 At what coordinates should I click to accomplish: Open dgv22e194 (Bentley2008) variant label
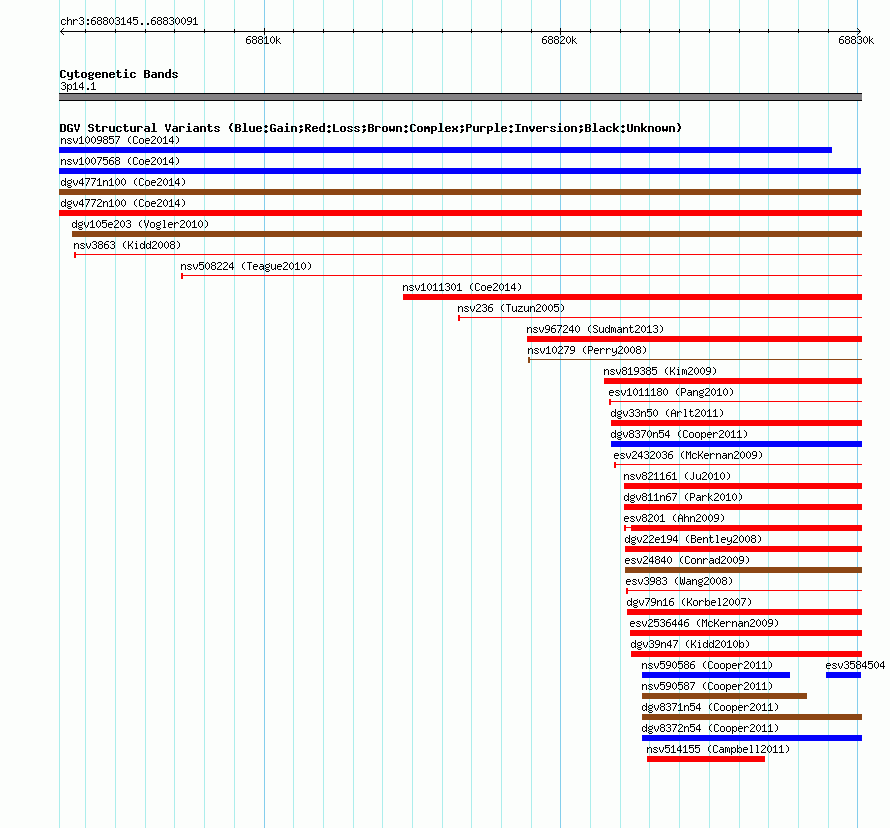(x=693, y=539)
